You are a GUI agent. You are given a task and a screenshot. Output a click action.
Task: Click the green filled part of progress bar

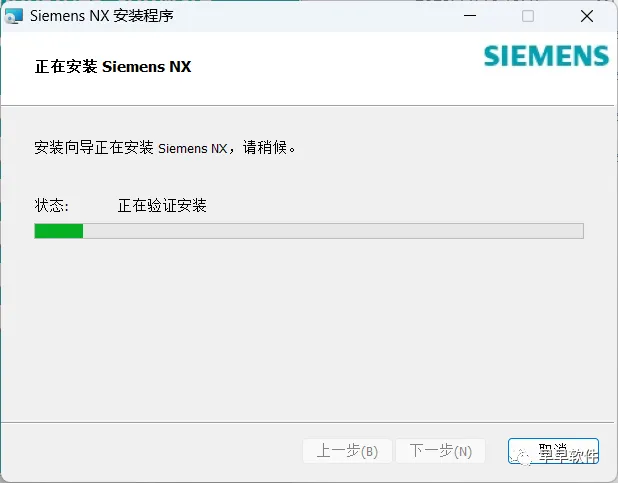pyautogui.click(x=59, y=231)
